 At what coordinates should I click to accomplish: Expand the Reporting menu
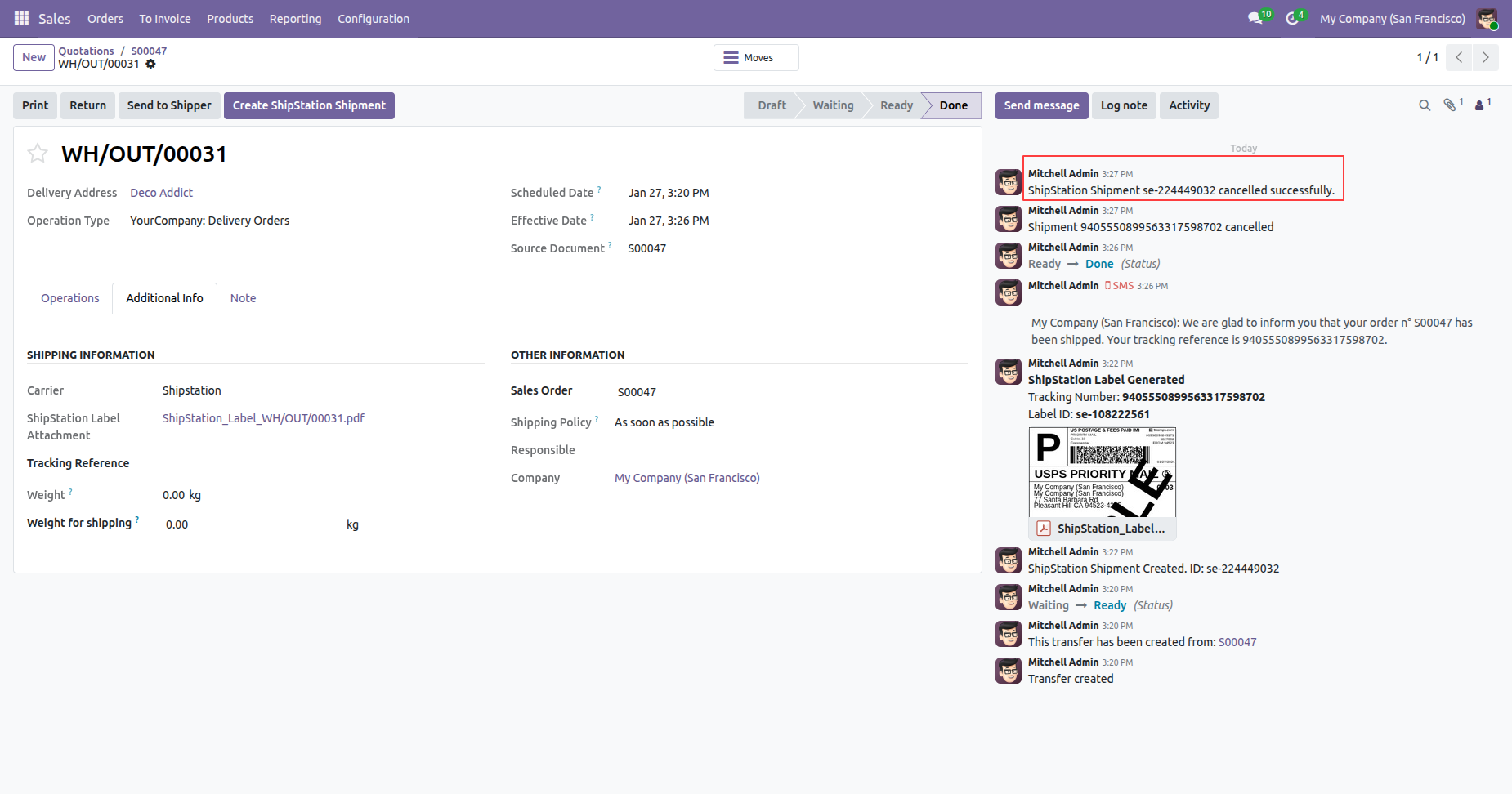(295, 18)
